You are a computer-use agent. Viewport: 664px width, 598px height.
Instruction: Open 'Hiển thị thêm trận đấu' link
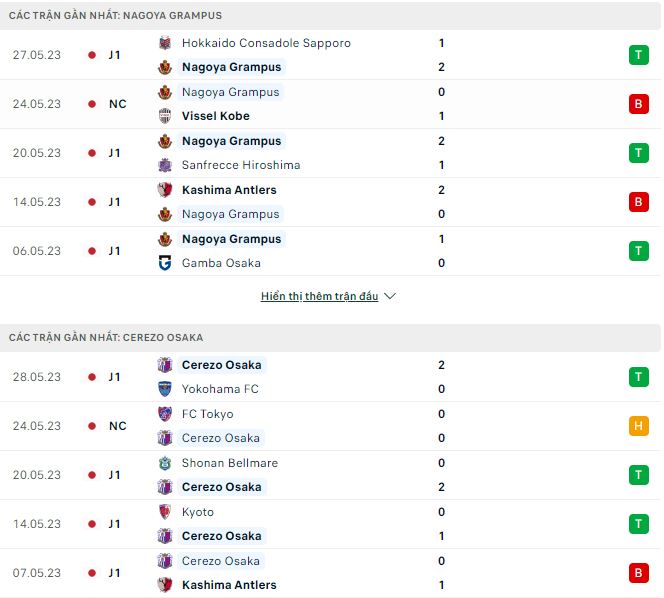tap(319, 297)
